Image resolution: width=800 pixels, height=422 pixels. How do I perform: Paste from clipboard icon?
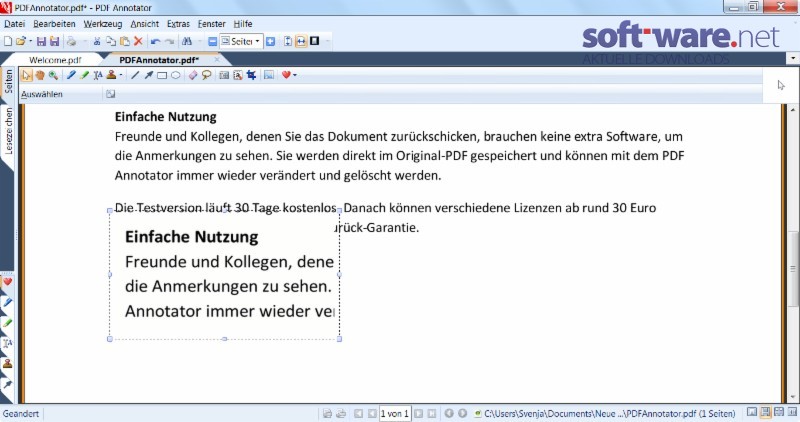point(124,41)
